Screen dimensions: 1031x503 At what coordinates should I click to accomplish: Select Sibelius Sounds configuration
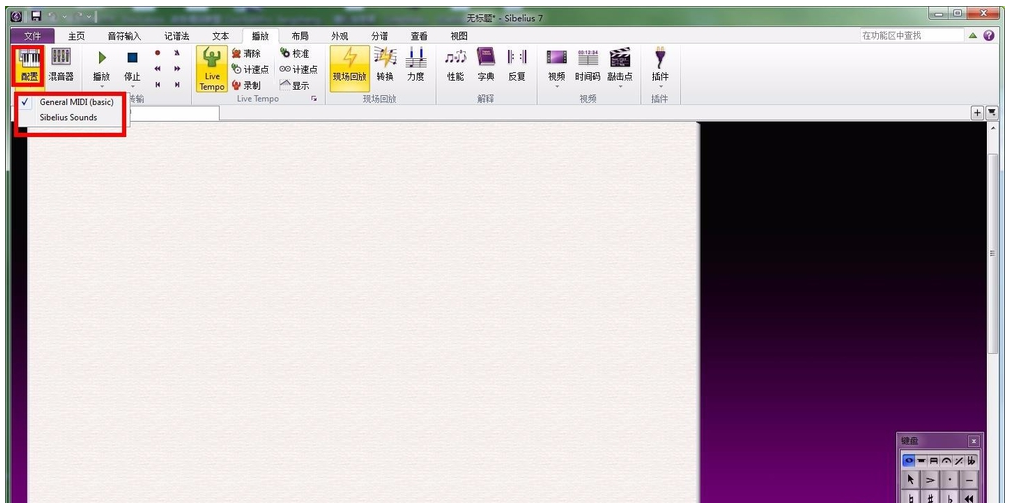[68, 118]
